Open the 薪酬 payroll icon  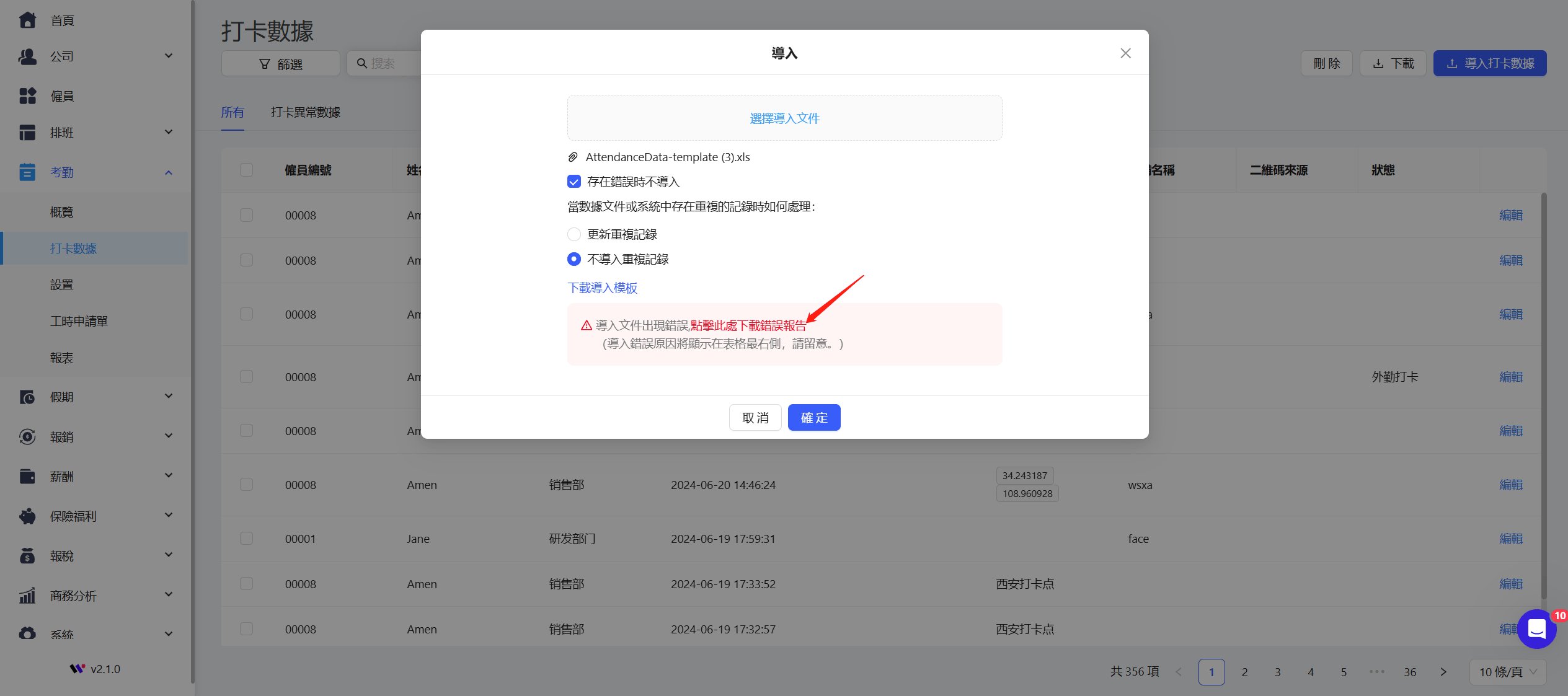tap(27, 476)
